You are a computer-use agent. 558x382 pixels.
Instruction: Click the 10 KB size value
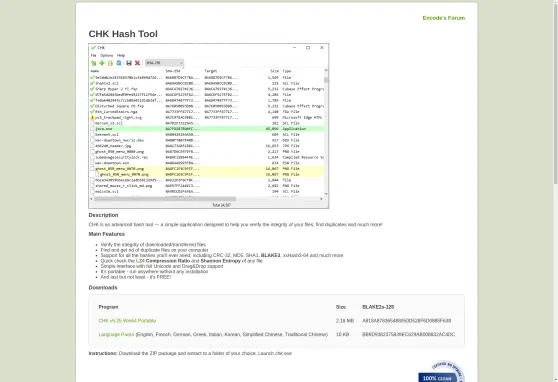point(342,334)
